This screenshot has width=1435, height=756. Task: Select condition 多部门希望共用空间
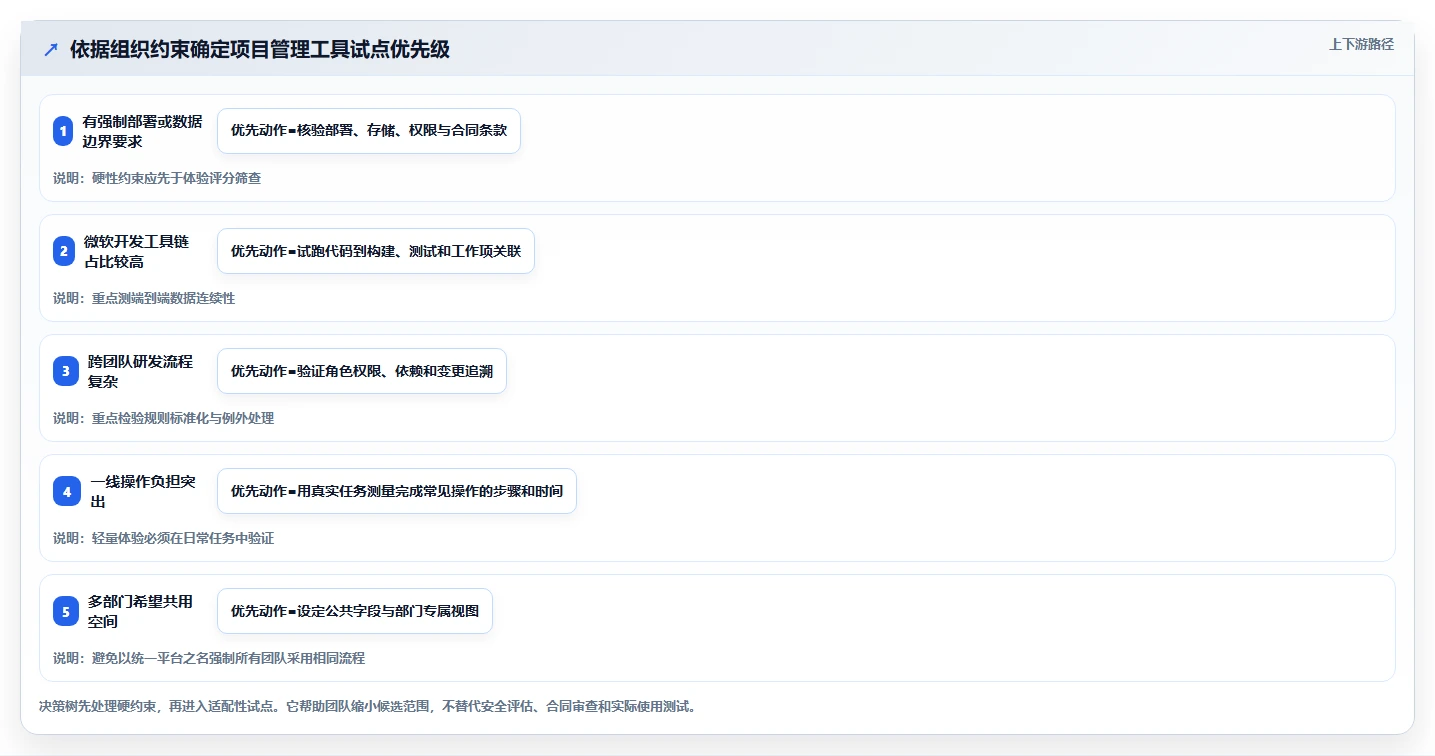coord(140,611)
